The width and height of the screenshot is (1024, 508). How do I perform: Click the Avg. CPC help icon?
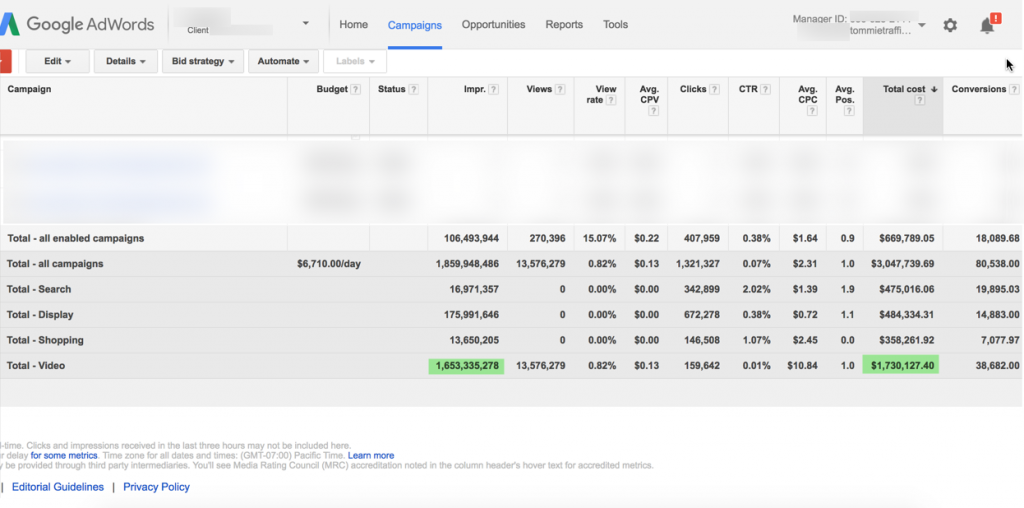(812, 111)
